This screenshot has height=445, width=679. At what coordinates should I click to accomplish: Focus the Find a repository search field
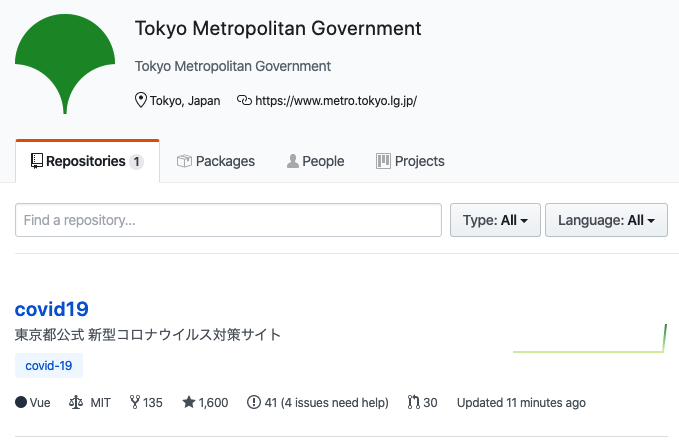(x=228, y=220)
